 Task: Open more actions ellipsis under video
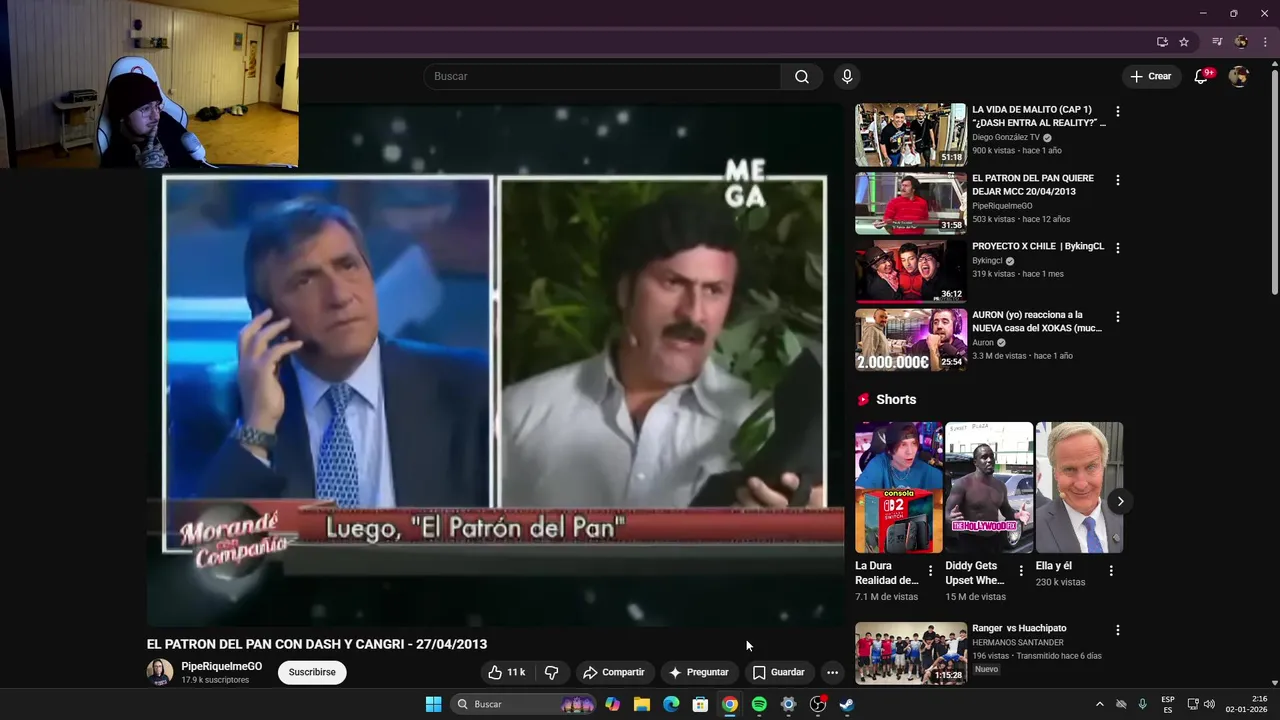(x=832, y=673)
